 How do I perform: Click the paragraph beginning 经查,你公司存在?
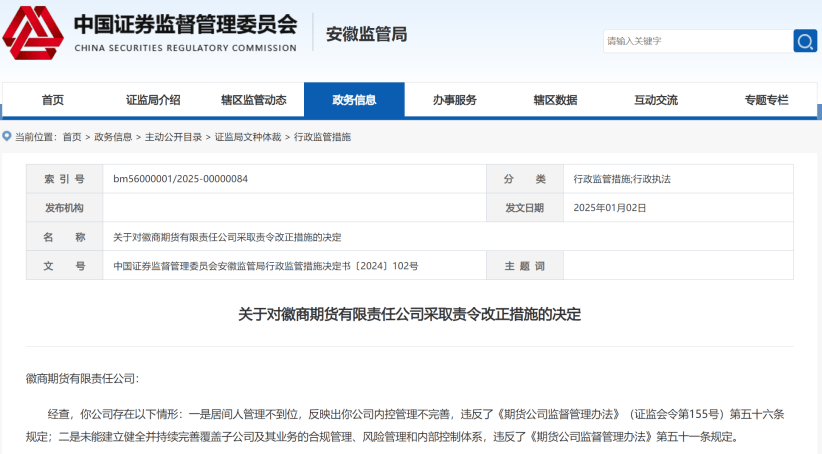[x=405, y=425]
